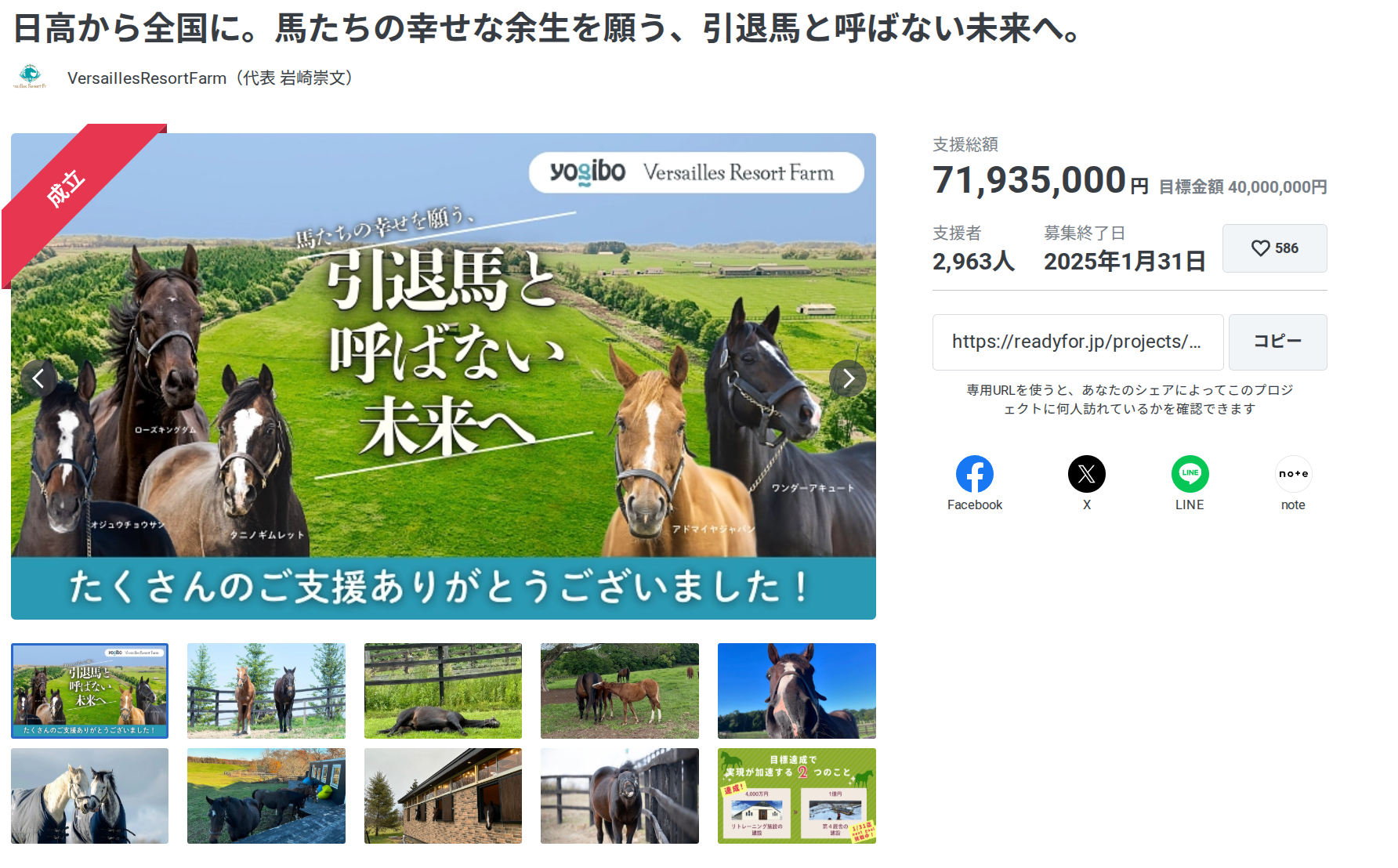Show previous image in main carousel
1398x868 pixels.
pyautogui.click(x=38, y=380)
